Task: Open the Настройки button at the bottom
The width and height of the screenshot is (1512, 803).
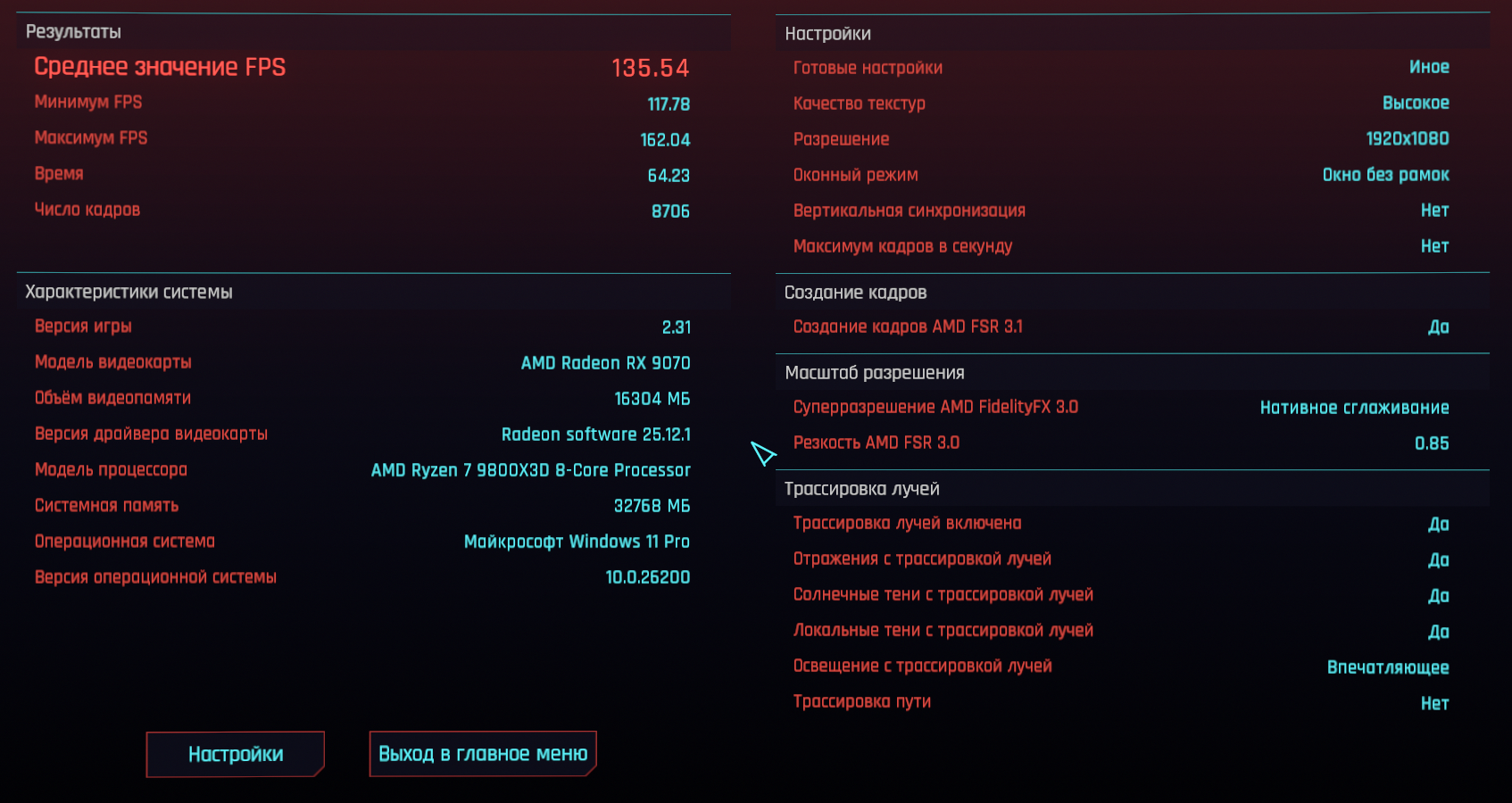Action: tap(236, 754)
